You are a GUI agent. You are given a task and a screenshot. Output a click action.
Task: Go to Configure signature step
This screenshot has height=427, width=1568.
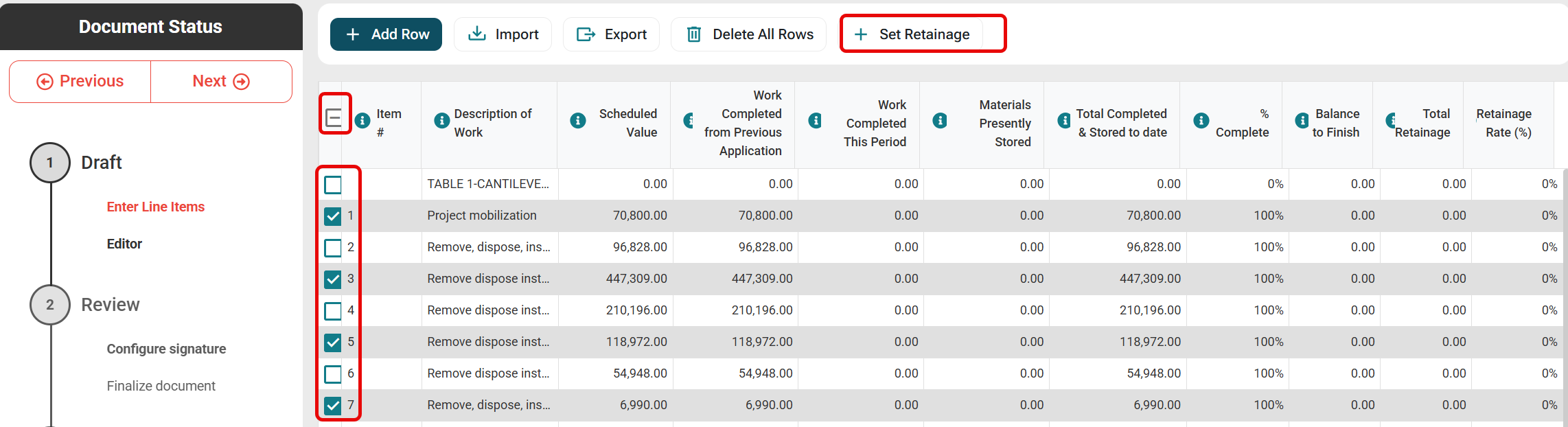pos(166,349)
